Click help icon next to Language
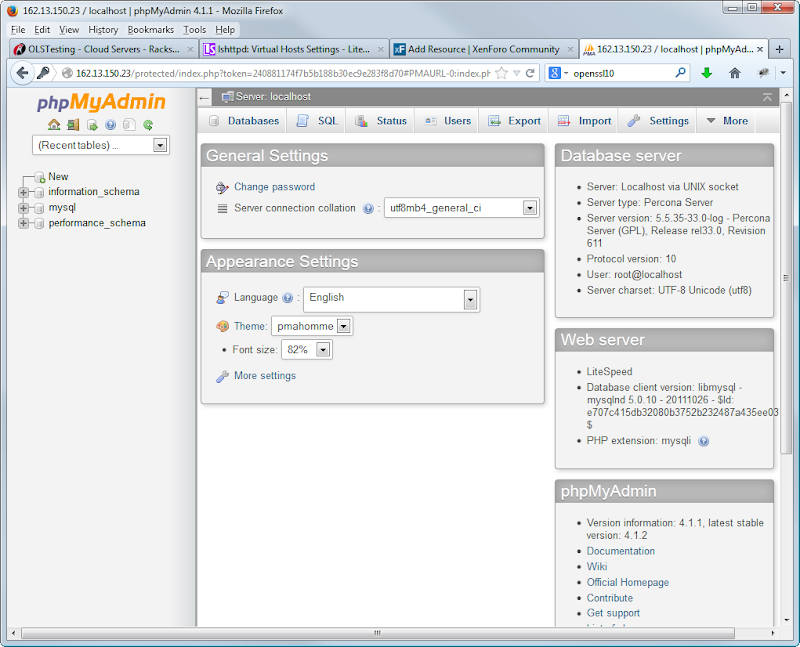This screenshot has height=647, width=800. (288, 298)
